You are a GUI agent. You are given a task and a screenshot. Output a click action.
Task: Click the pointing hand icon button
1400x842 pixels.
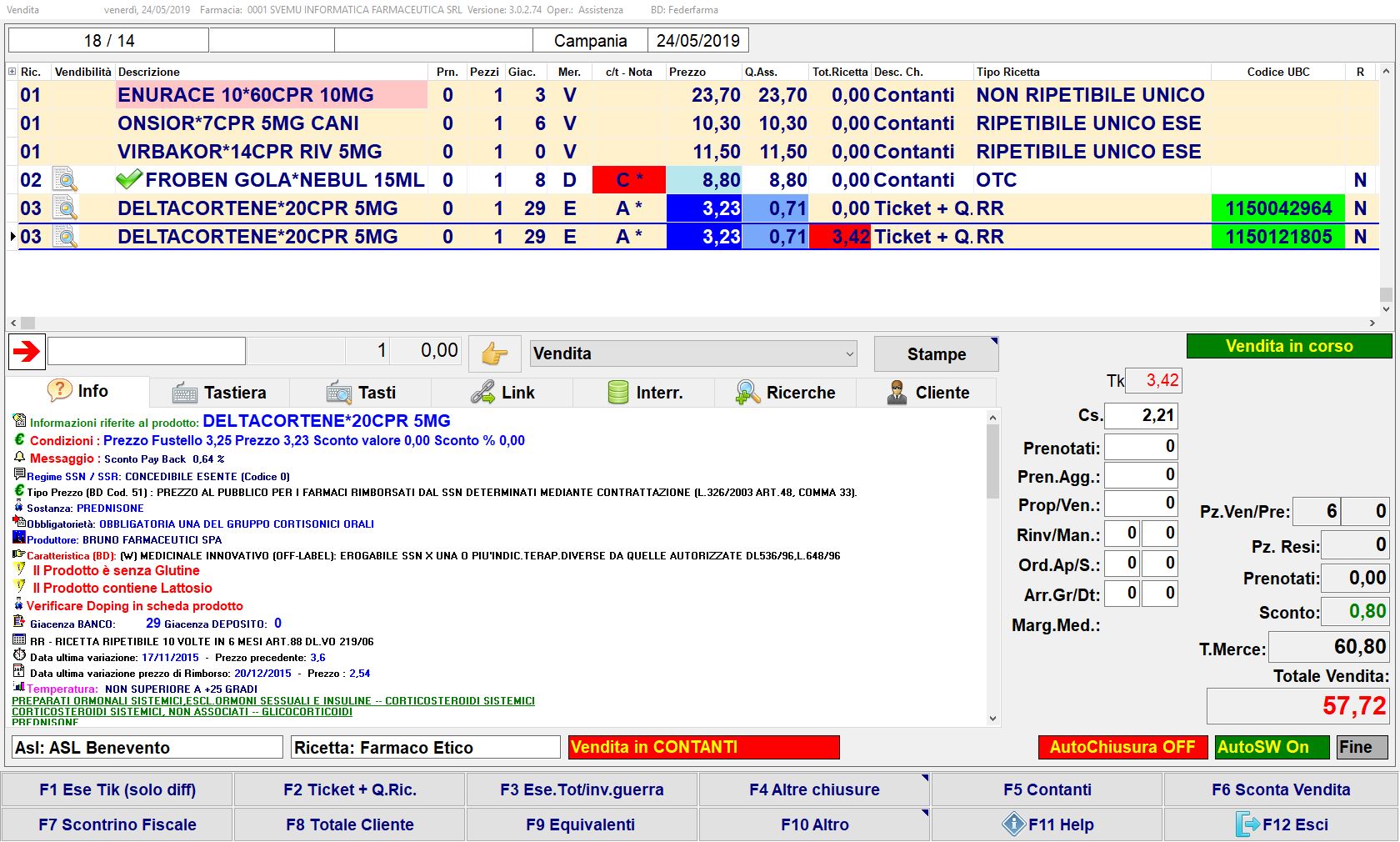[x=494, y=353]
